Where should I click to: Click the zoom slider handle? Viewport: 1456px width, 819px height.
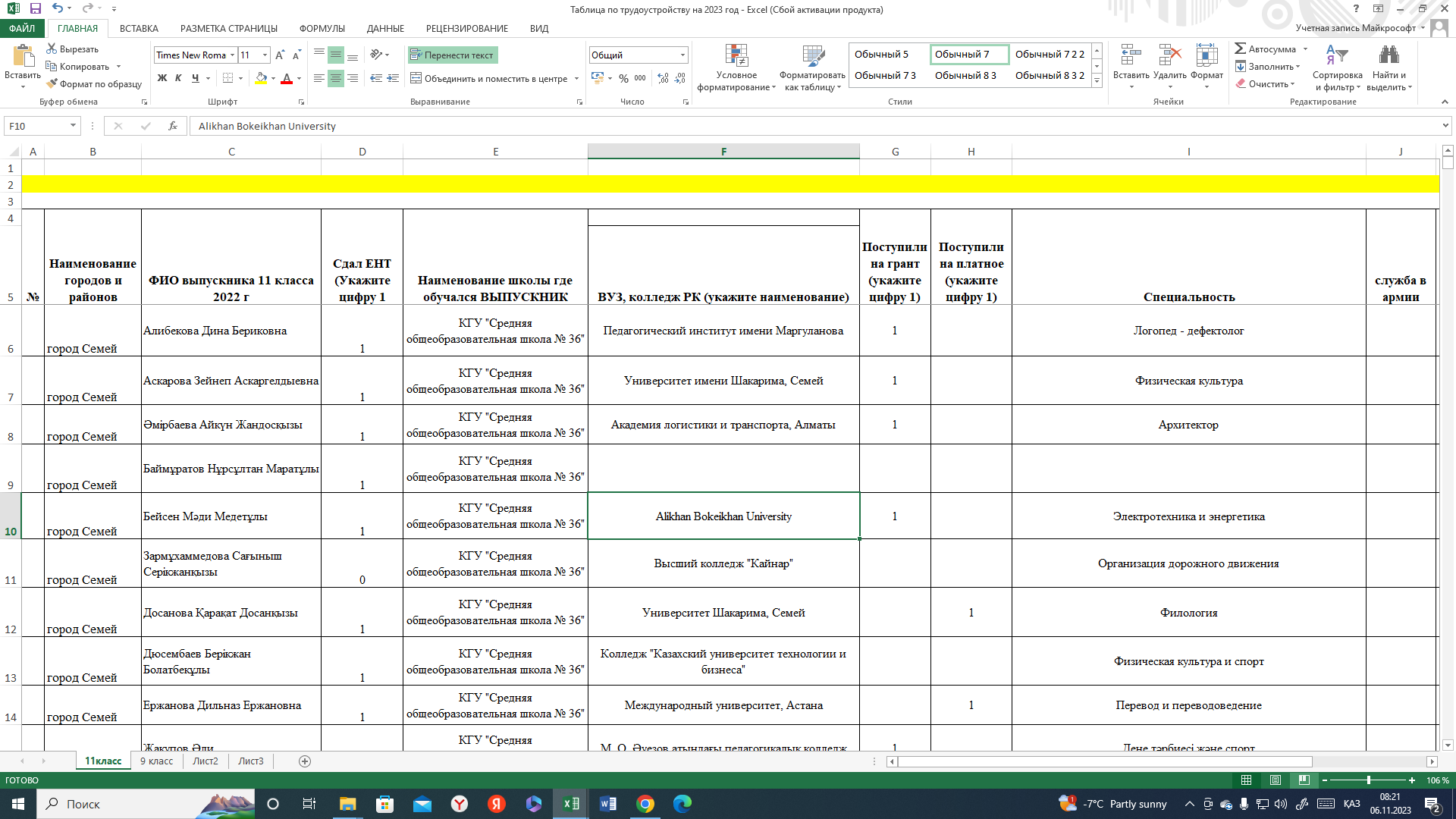1368,780
